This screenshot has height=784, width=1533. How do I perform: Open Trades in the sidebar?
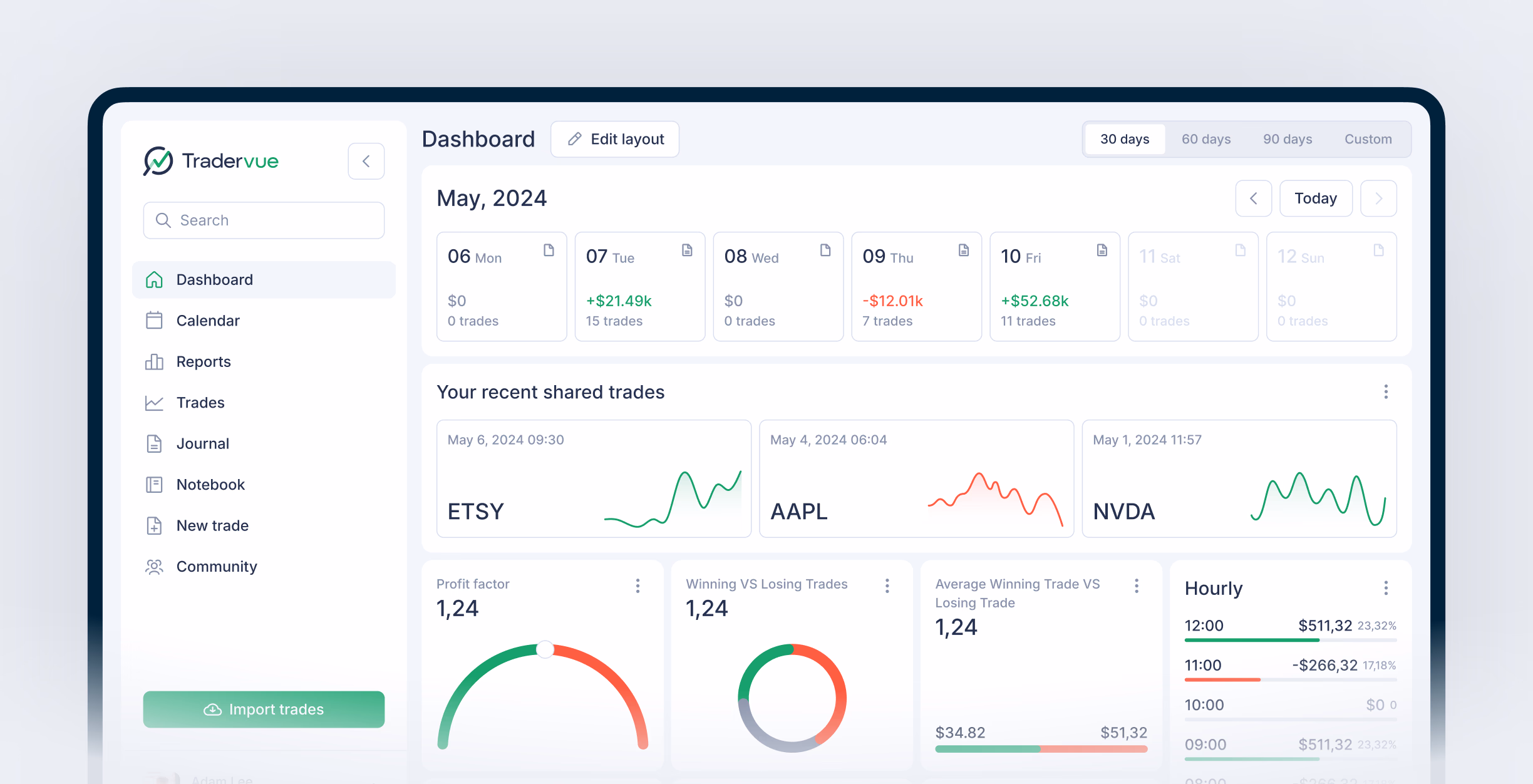(264, 403)
